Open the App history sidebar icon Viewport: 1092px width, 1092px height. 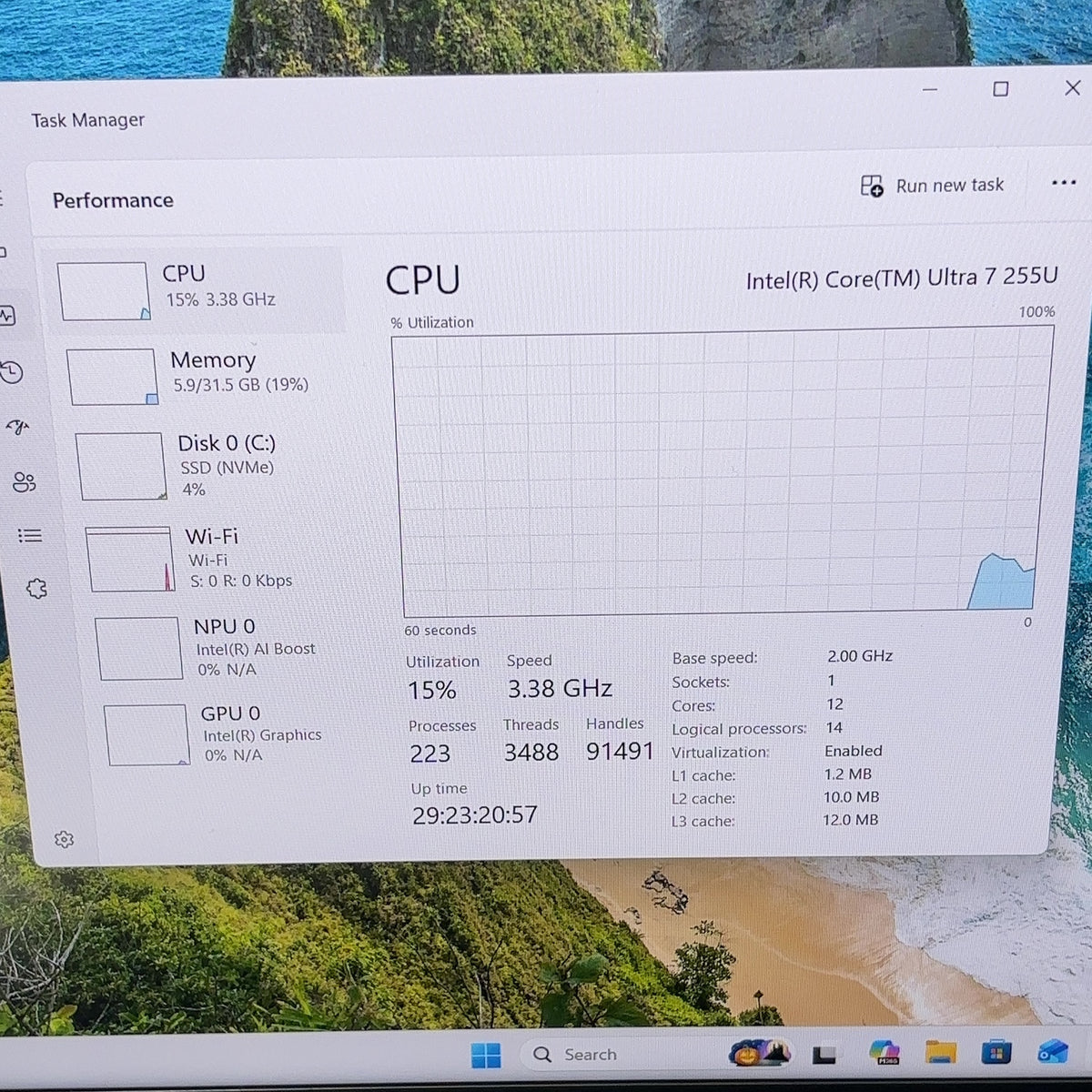(12, 372)
